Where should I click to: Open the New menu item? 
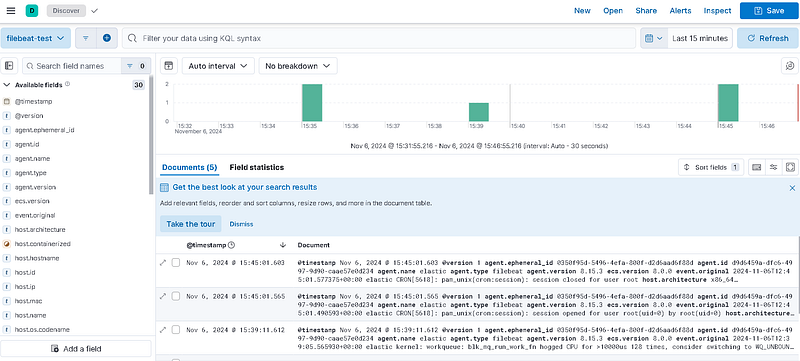[582, 11]
